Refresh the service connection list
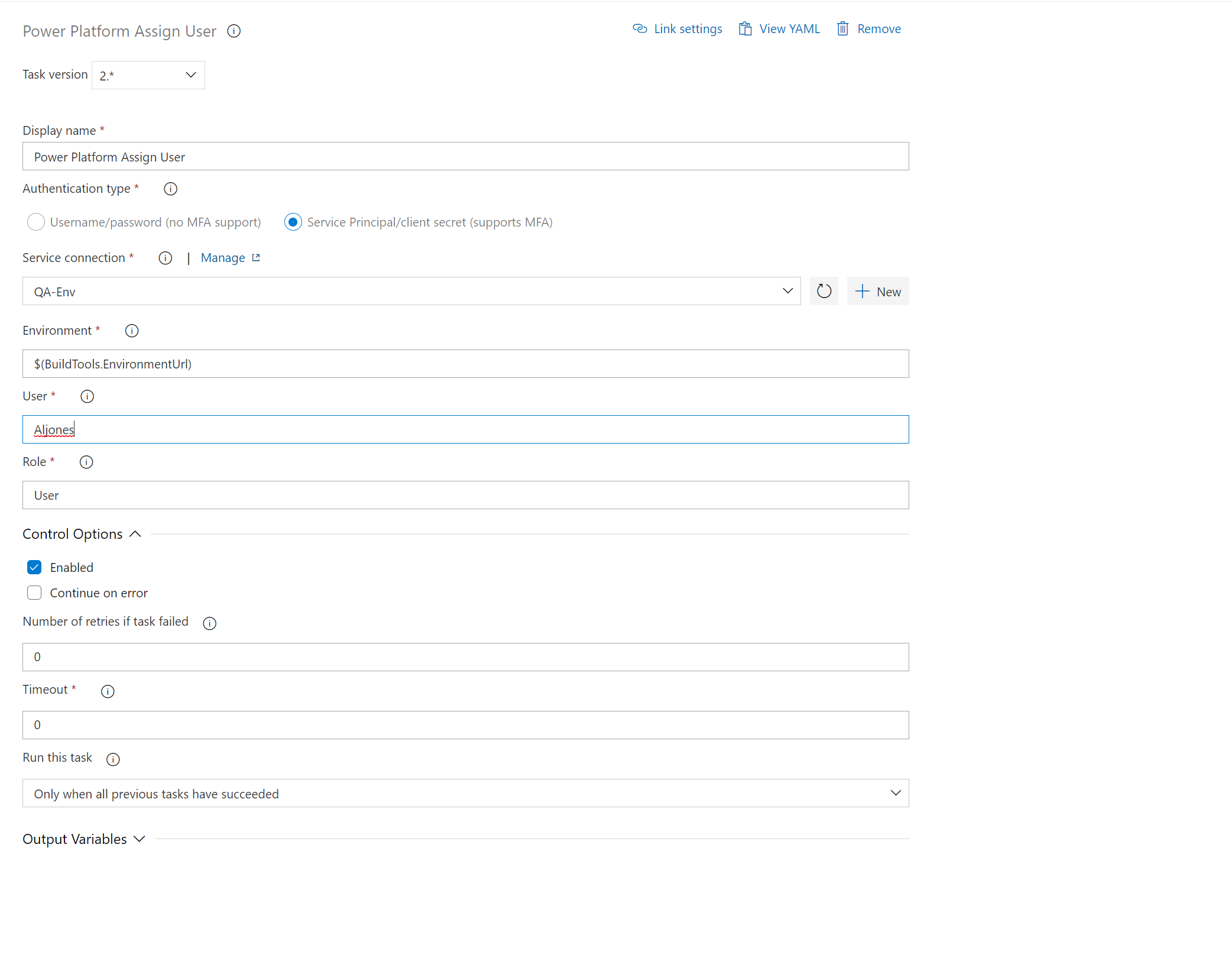The height and width of the screenshot is (964, 1232). [824, 290]
